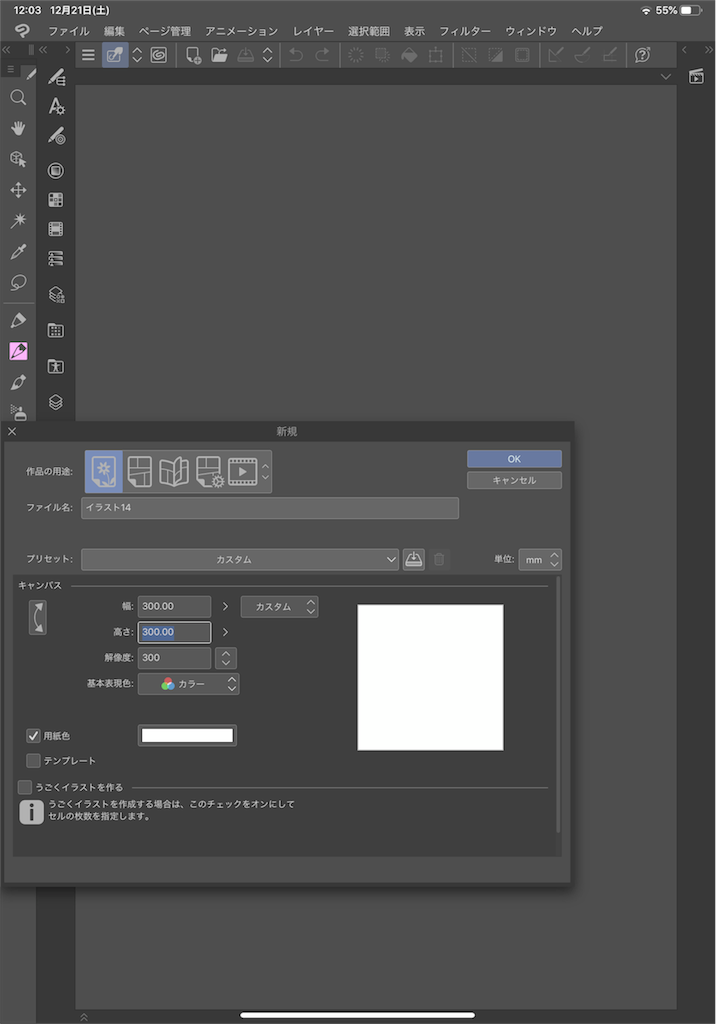
Task: Click the キャンセル button
Action: pos(514,480)
